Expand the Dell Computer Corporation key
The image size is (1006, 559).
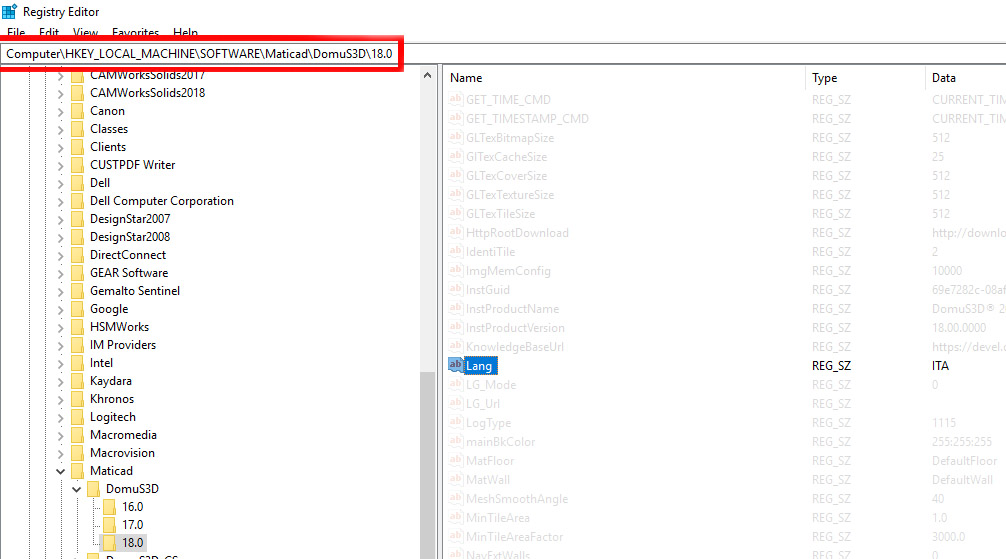[x=60, y=201]
